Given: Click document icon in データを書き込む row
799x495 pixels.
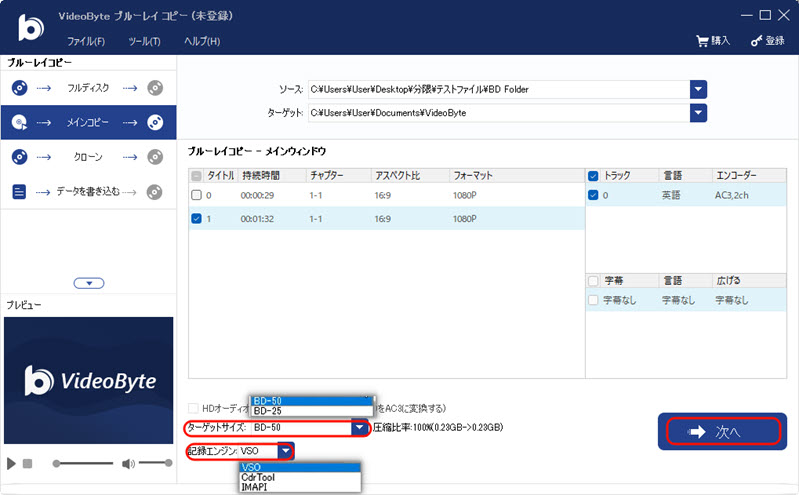Looking at the screenshot, I should (x=19, y=192).
